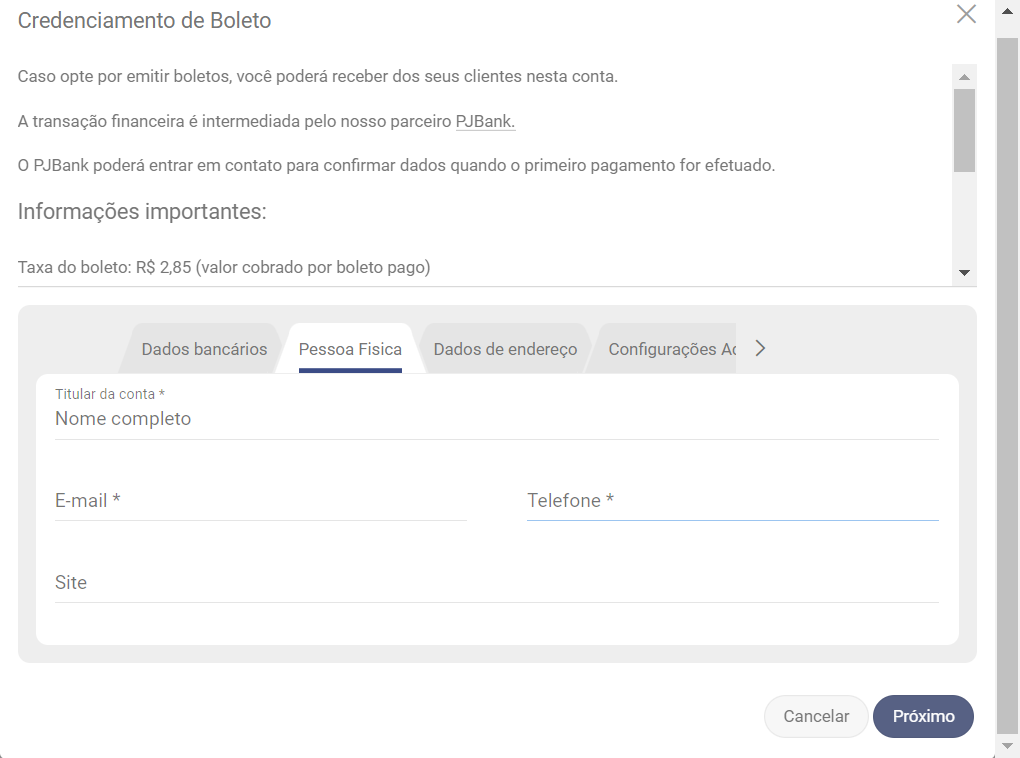
Task: Click into the E-mail field
Action: click(x=260, y=501)
